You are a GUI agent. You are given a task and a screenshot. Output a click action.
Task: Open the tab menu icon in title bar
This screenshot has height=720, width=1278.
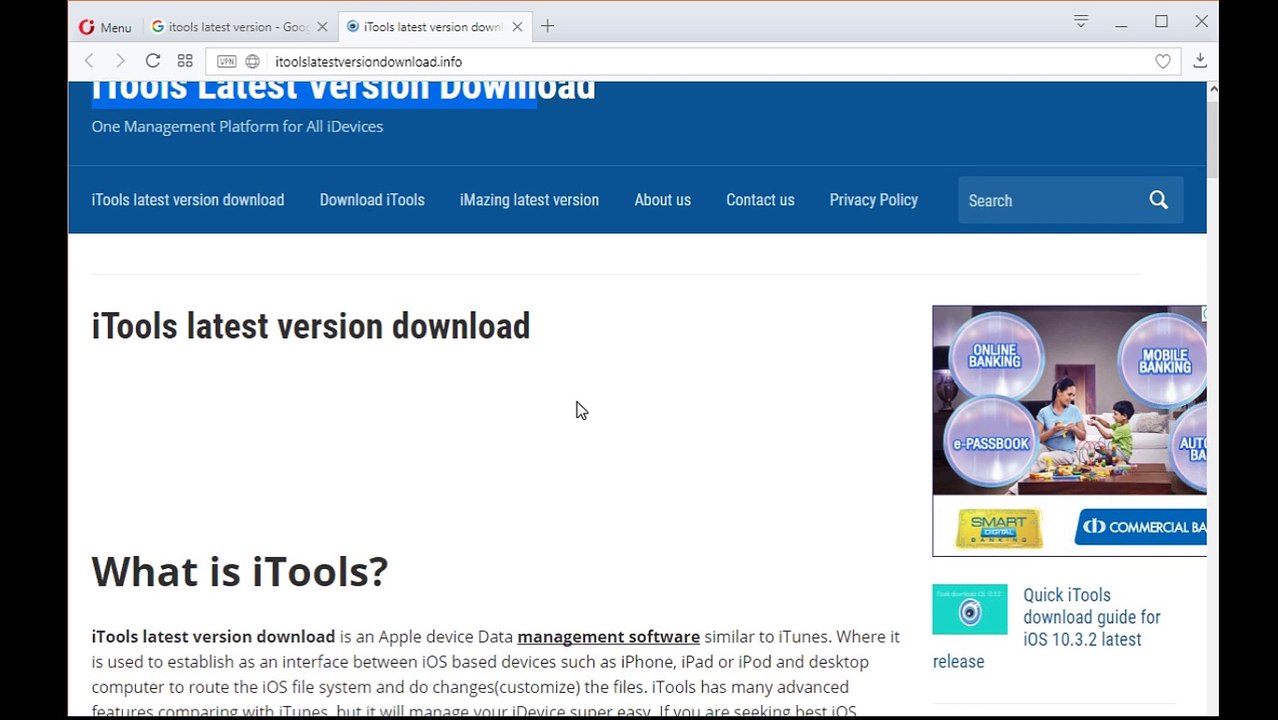point(1081,21)
